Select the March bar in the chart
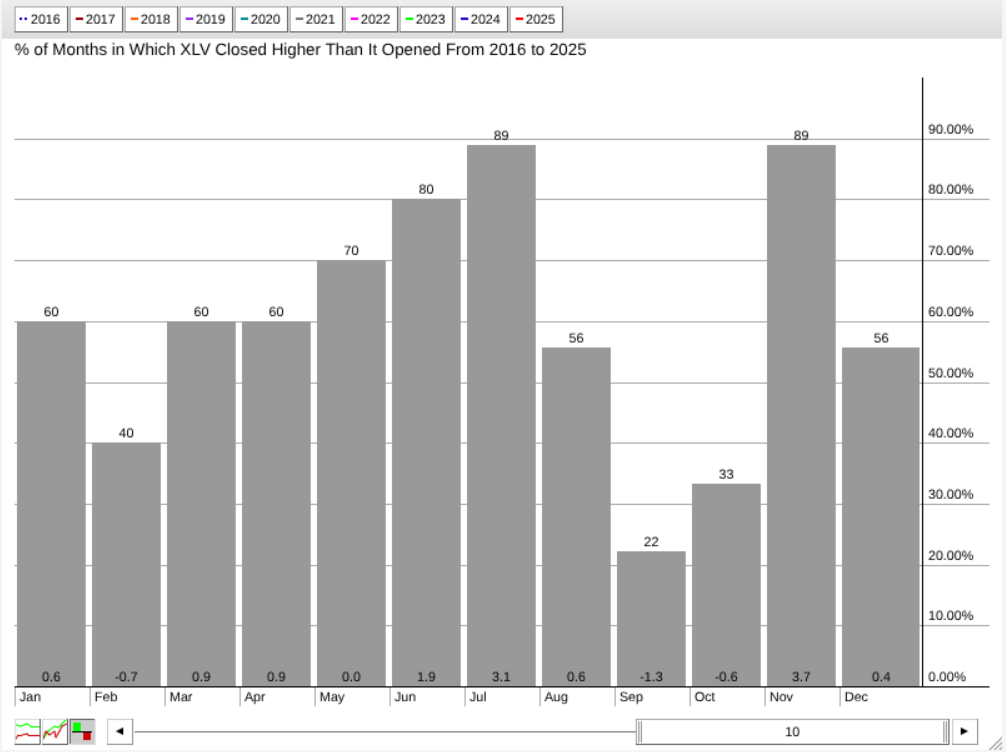 201,504
